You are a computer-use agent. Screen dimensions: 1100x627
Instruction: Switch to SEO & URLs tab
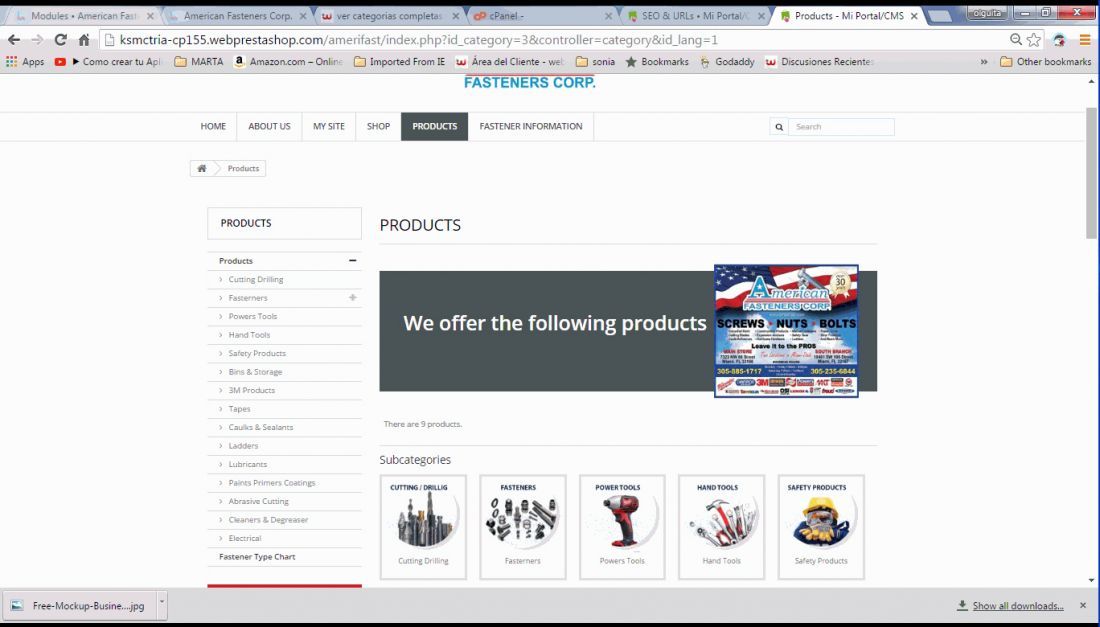696,15
